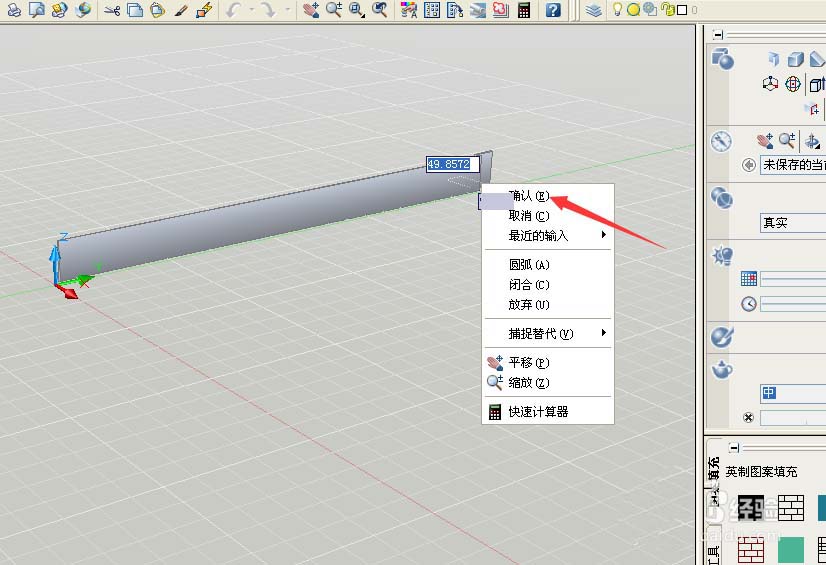Open Markup Set Manager icon

tap(500, 9)
